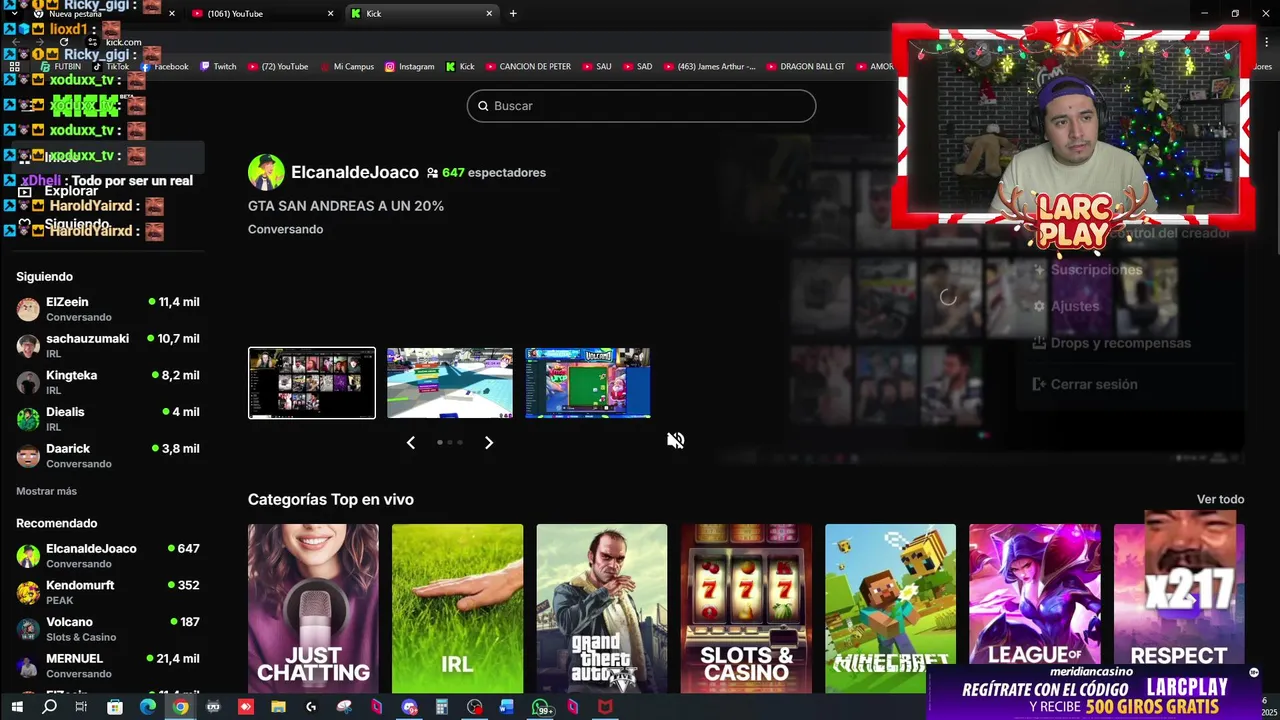Screen dimensions: 1280x720
Task: Open the Just Chatting category card
Action: click(x=313, y=608)
